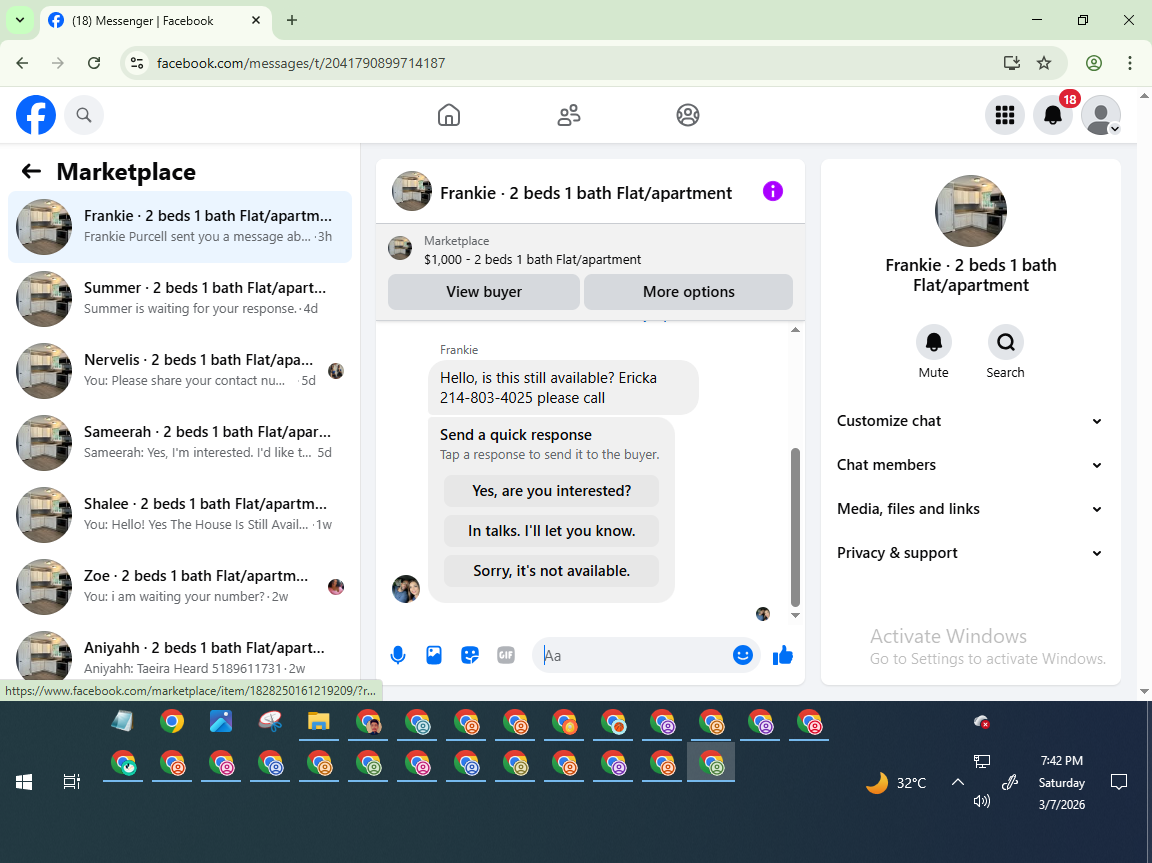Image resolution: width=1152 pixels, height=863 pixels.
Task: Open Task View on taskbar
Action: pyautogui.click(x=71, y=782)
